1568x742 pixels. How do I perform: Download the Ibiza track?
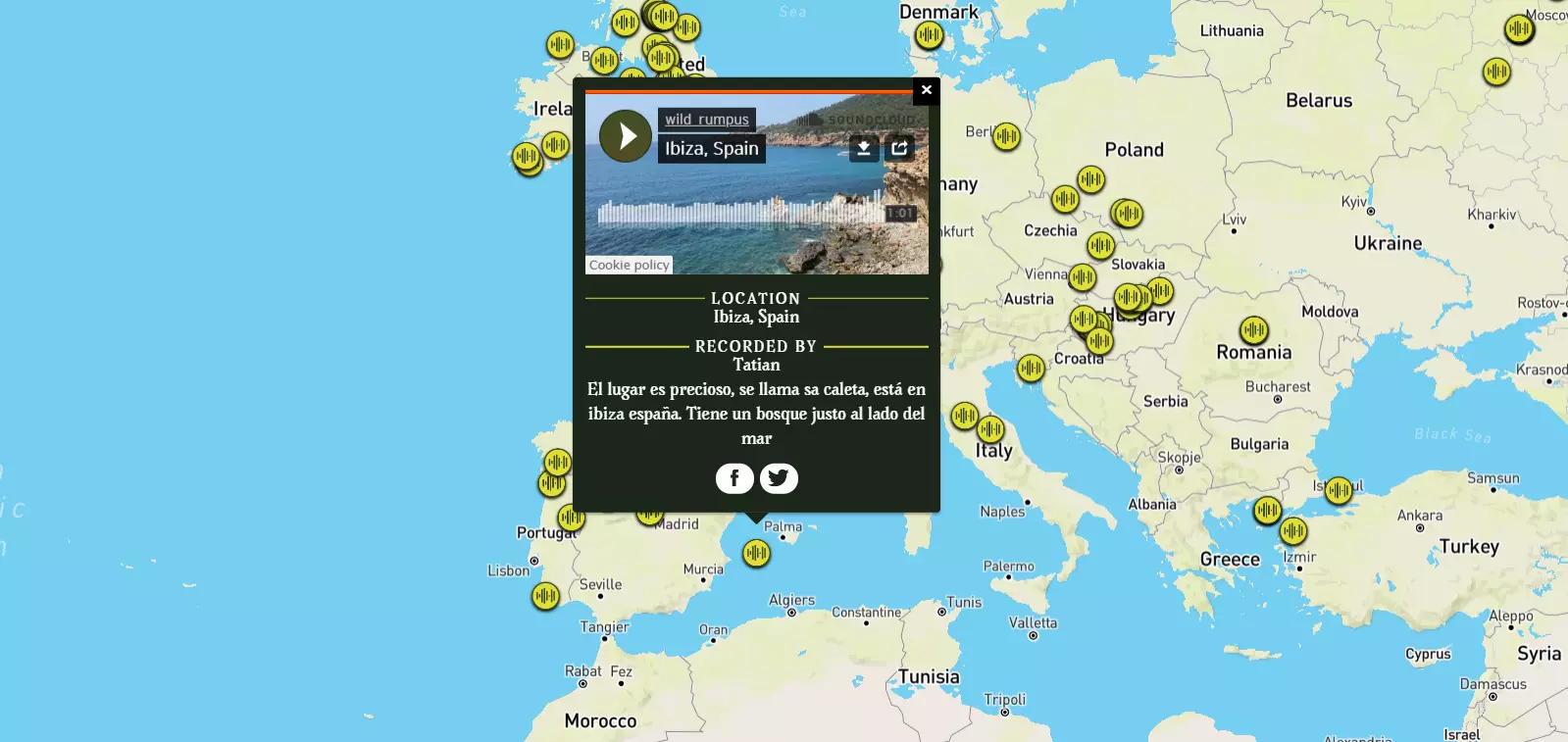pyautogui.click(x=864, y=148)
